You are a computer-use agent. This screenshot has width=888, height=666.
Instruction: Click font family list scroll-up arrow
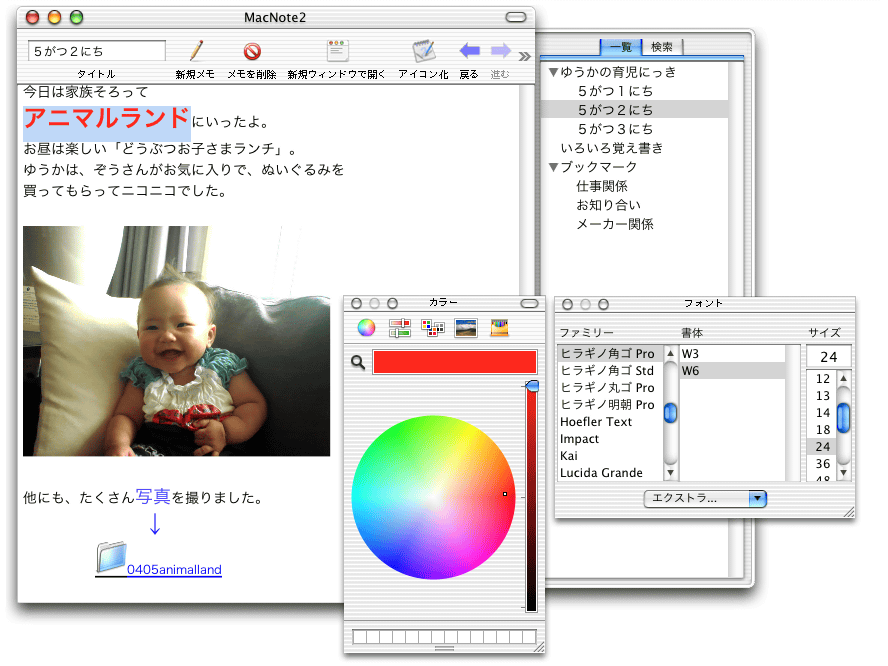coord(671,353)
